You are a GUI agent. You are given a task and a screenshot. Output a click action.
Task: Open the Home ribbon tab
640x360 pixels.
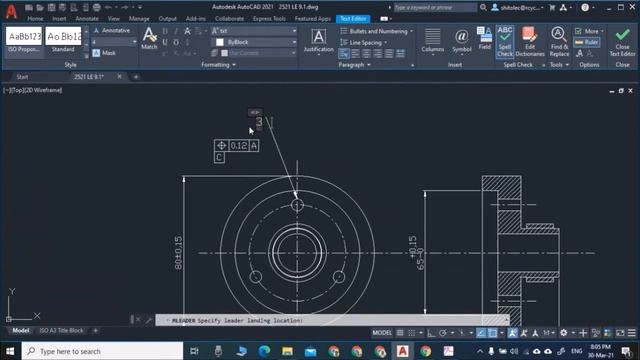coord(35,18)
